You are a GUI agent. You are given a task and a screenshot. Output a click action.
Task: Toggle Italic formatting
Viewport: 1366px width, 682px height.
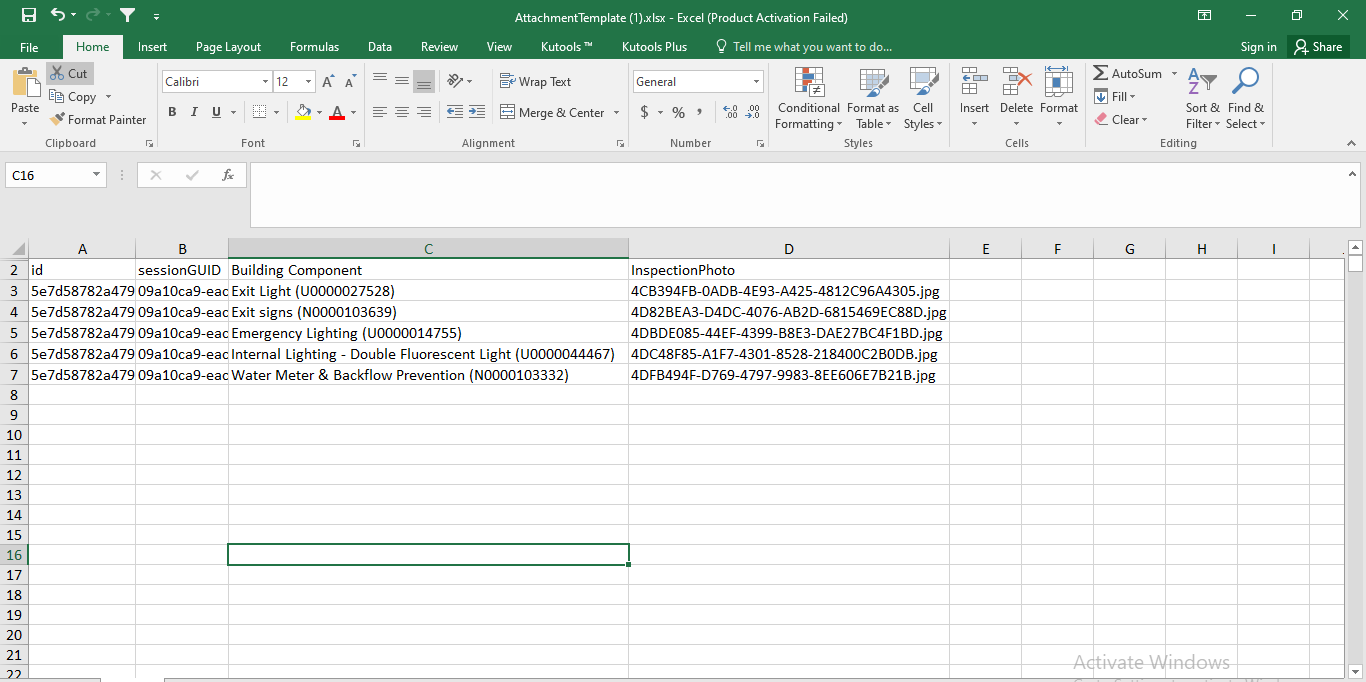pyautogui.click(x=194, y=113)
